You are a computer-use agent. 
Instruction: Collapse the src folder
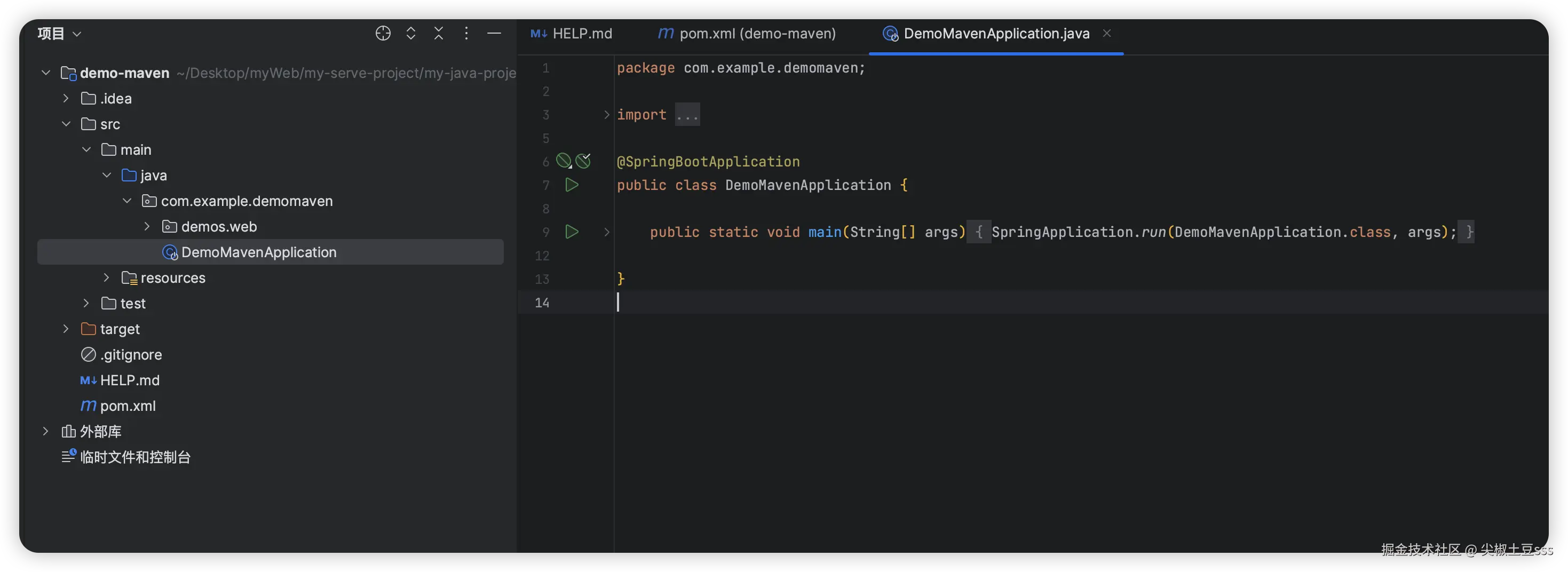tap(66, 124)
